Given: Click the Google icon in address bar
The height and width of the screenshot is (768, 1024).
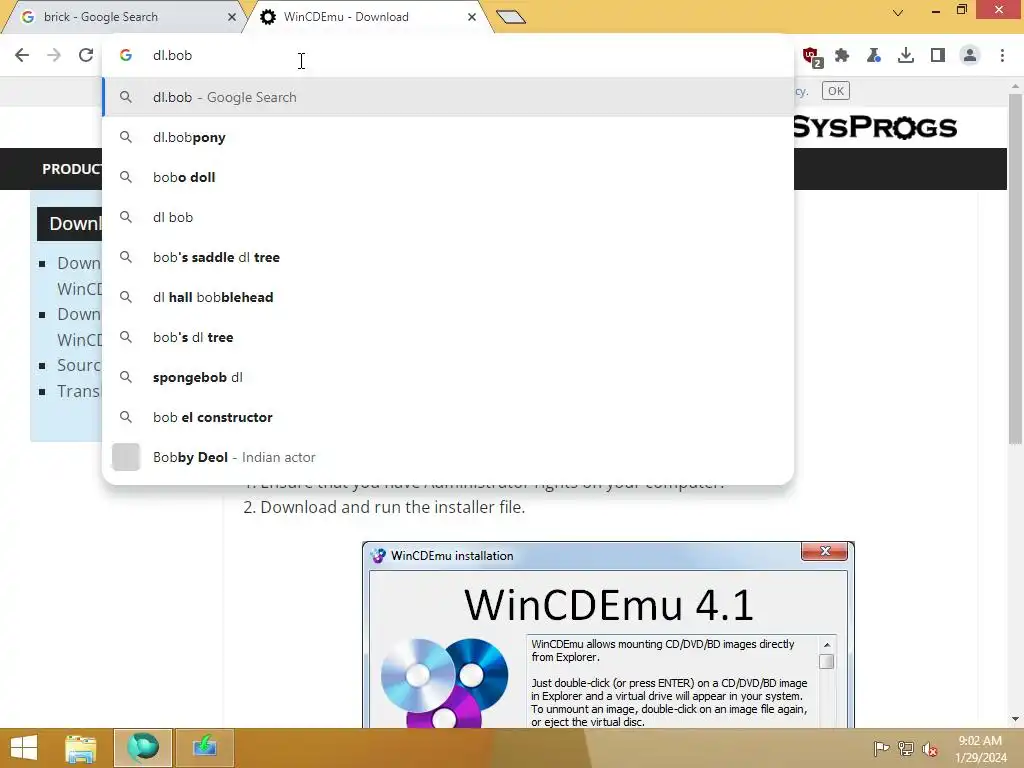Looking at the screenshot, I should click(126, 56).
